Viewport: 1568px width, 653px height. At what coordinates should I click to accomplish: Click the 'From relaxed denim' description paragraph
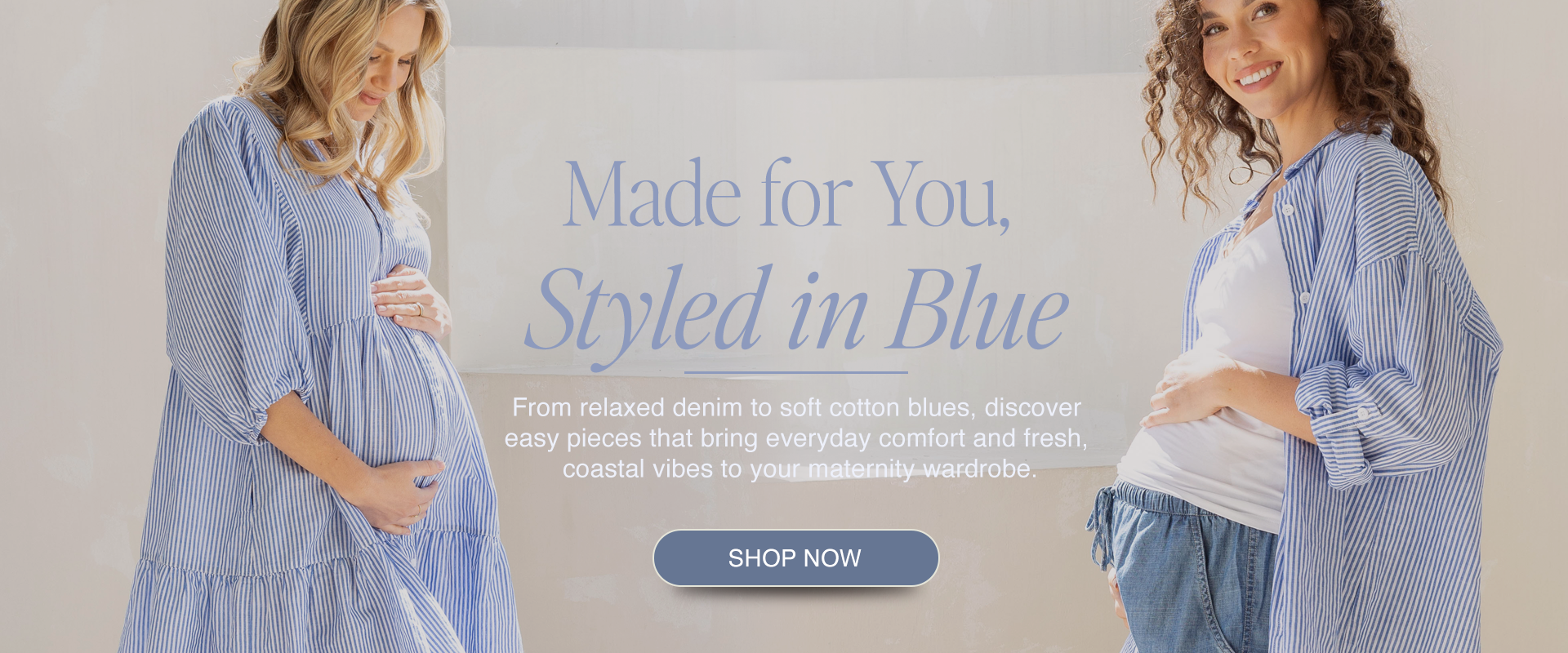(x=795, y=438)
